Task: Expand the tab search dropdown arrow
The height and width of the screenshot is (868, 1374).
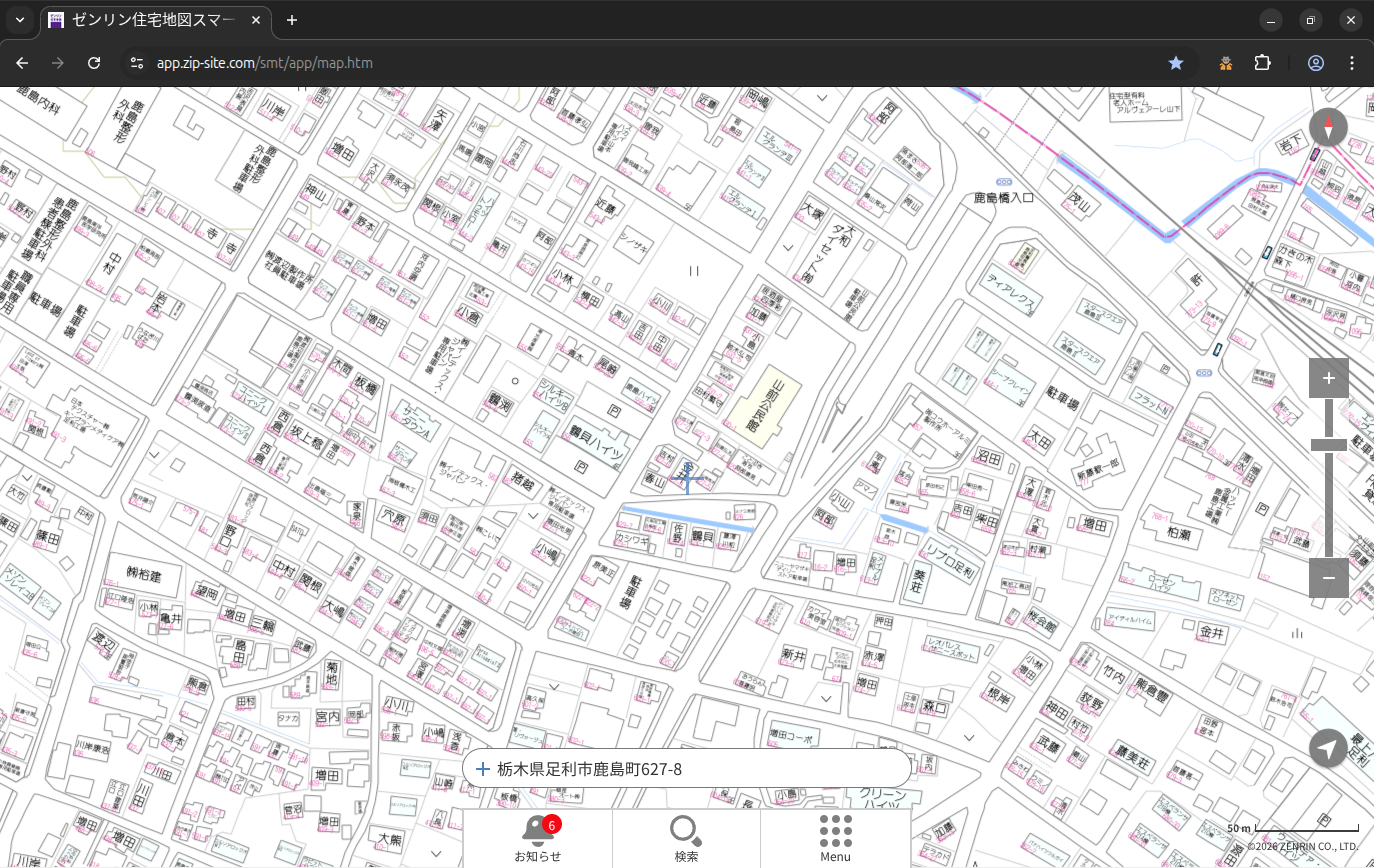Action: click(20, 20)
